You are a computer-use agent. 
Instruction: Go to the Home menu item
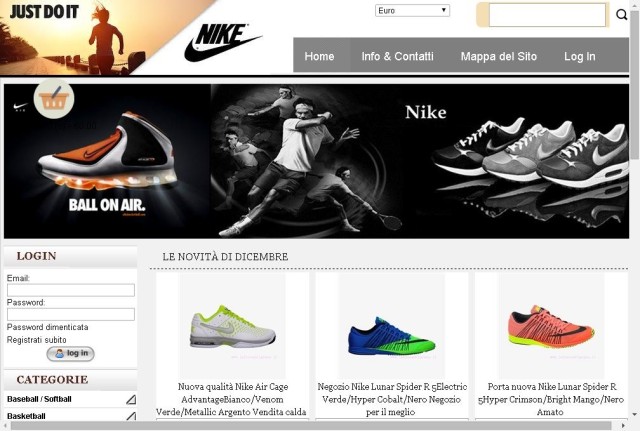[x=319, y=56]
